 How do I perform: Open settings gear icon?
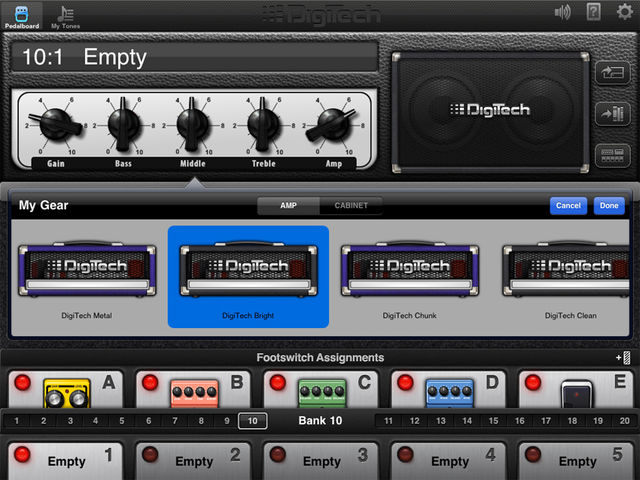624,11
